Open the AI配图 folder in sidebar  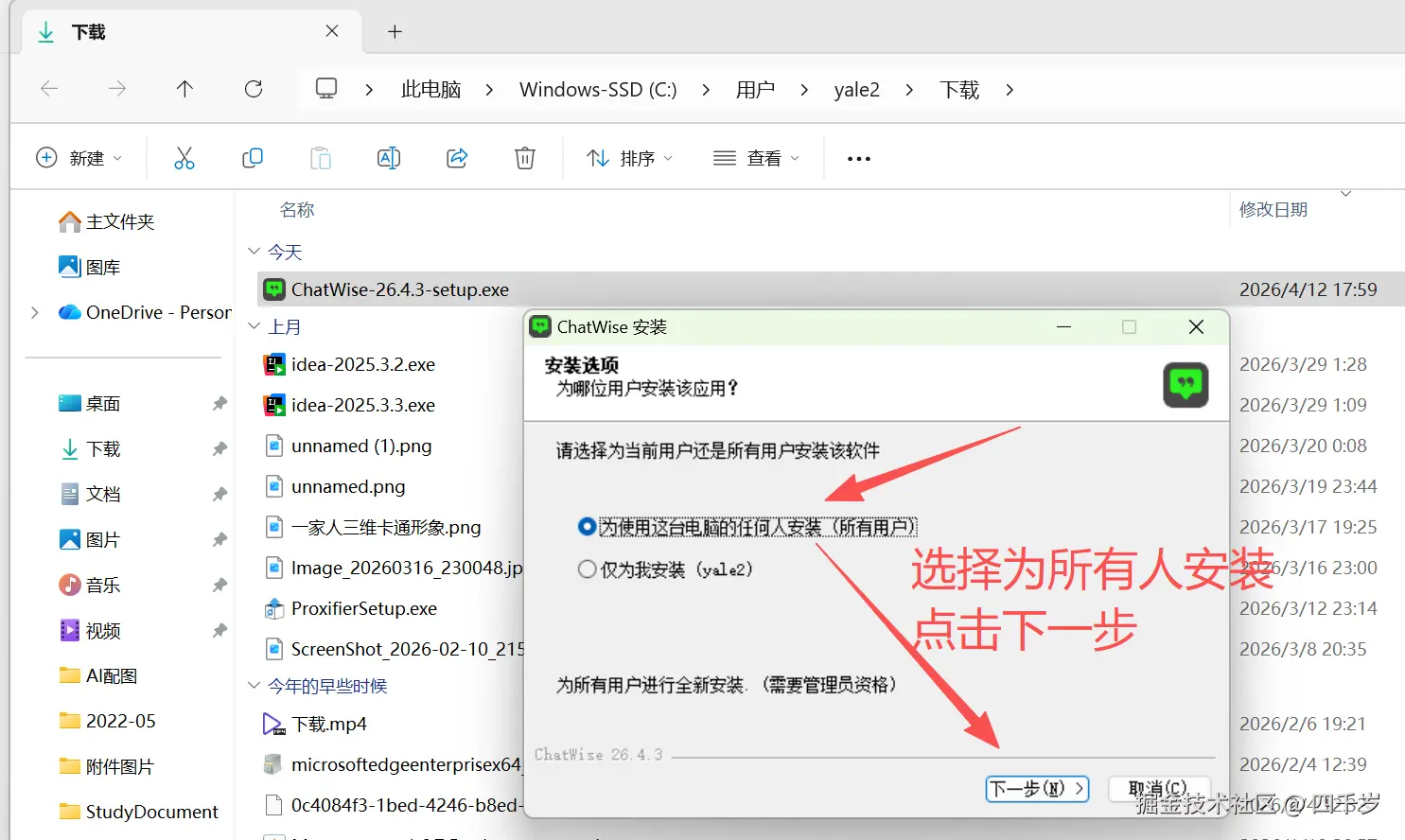pos(97,675)
